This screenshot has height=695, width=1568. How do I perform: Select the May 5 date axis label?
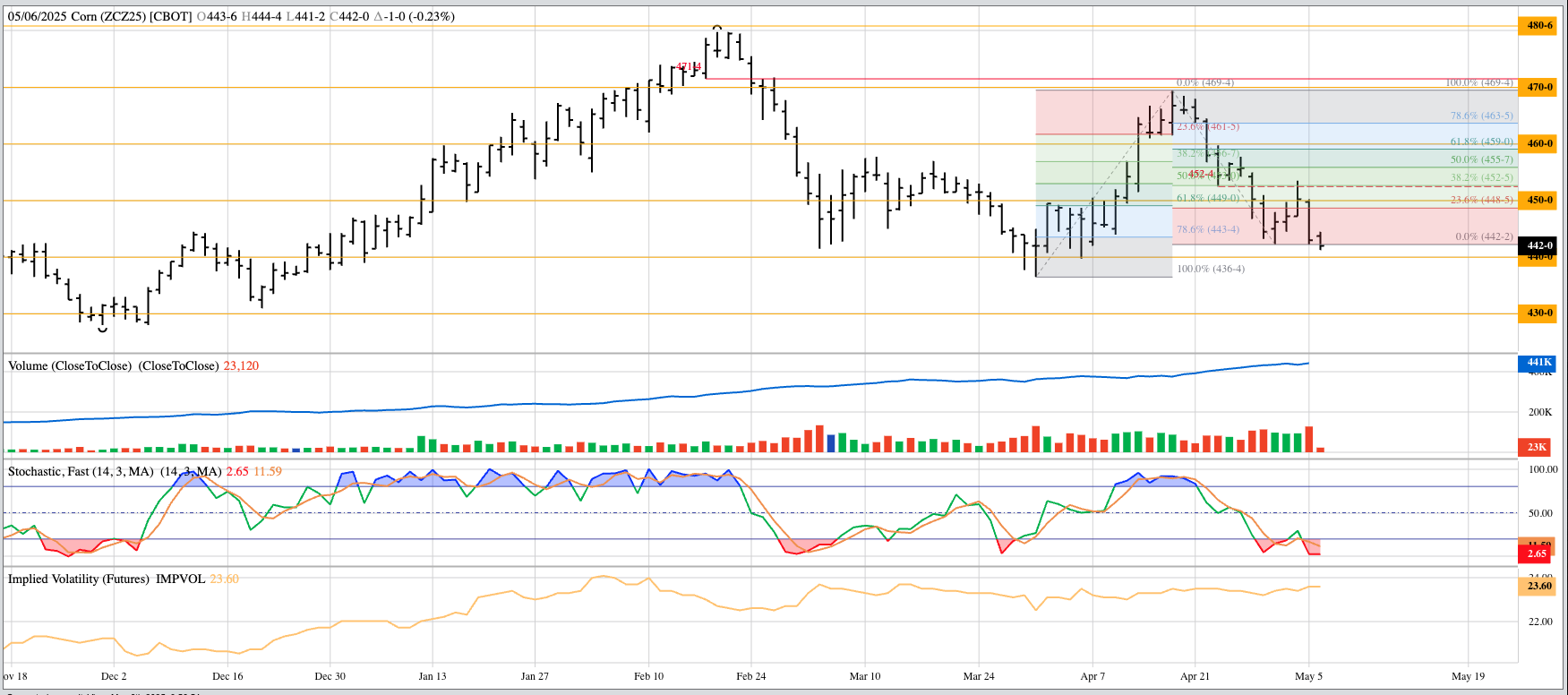point(1308,676)
